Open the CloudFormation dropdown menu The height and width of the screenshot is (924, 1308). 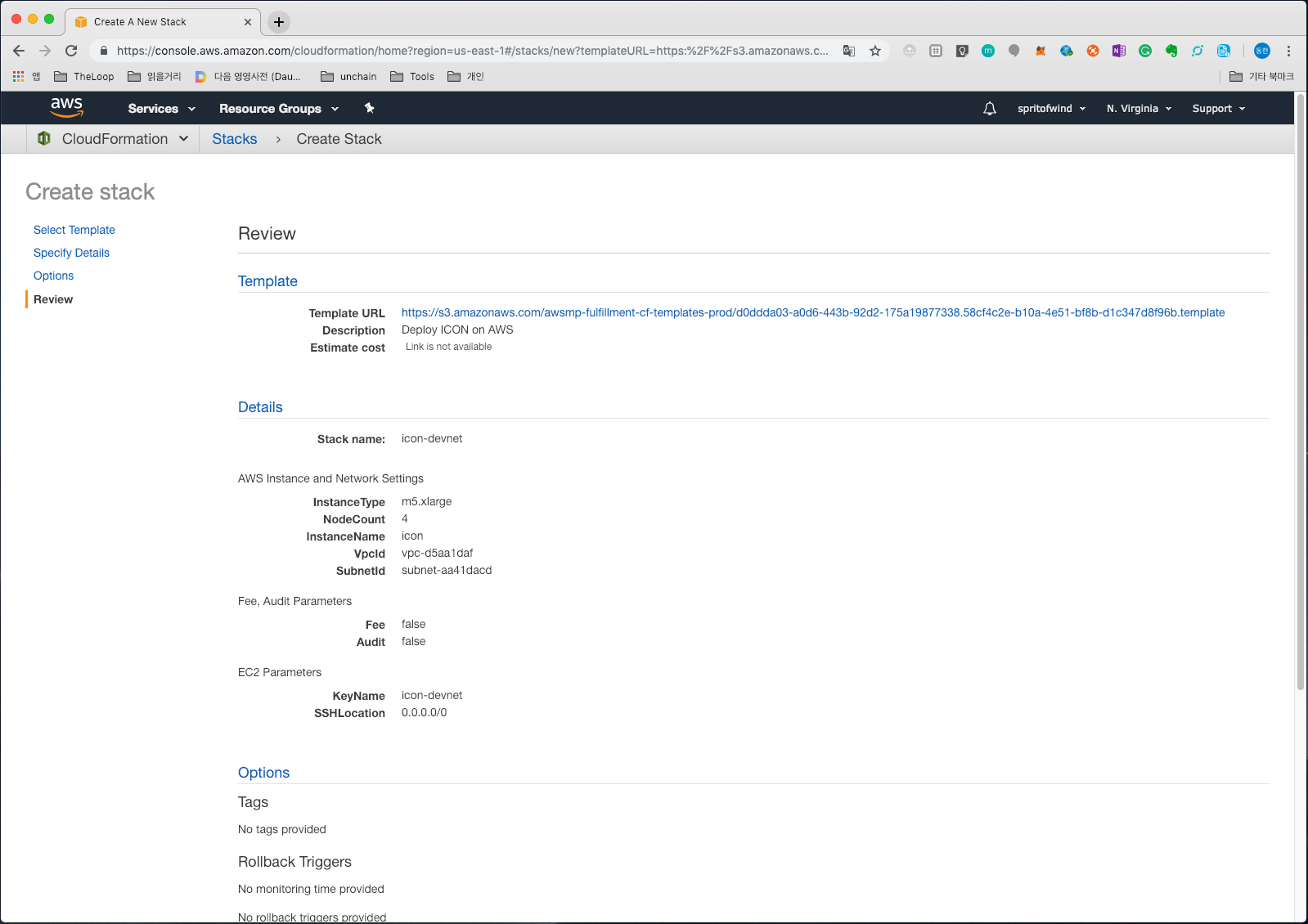point(125,138)
